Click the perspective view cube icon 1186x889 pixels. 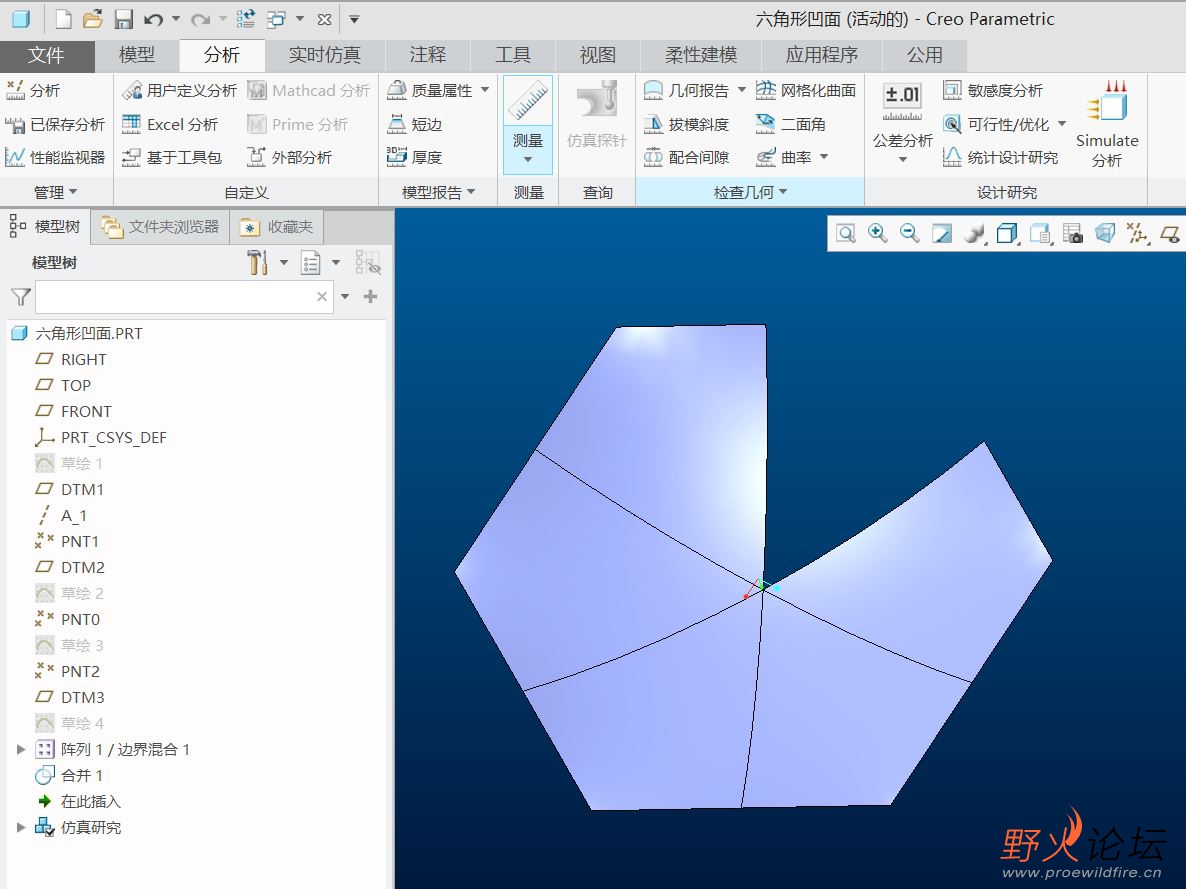pyautogui.click(x=1105, y=233)
